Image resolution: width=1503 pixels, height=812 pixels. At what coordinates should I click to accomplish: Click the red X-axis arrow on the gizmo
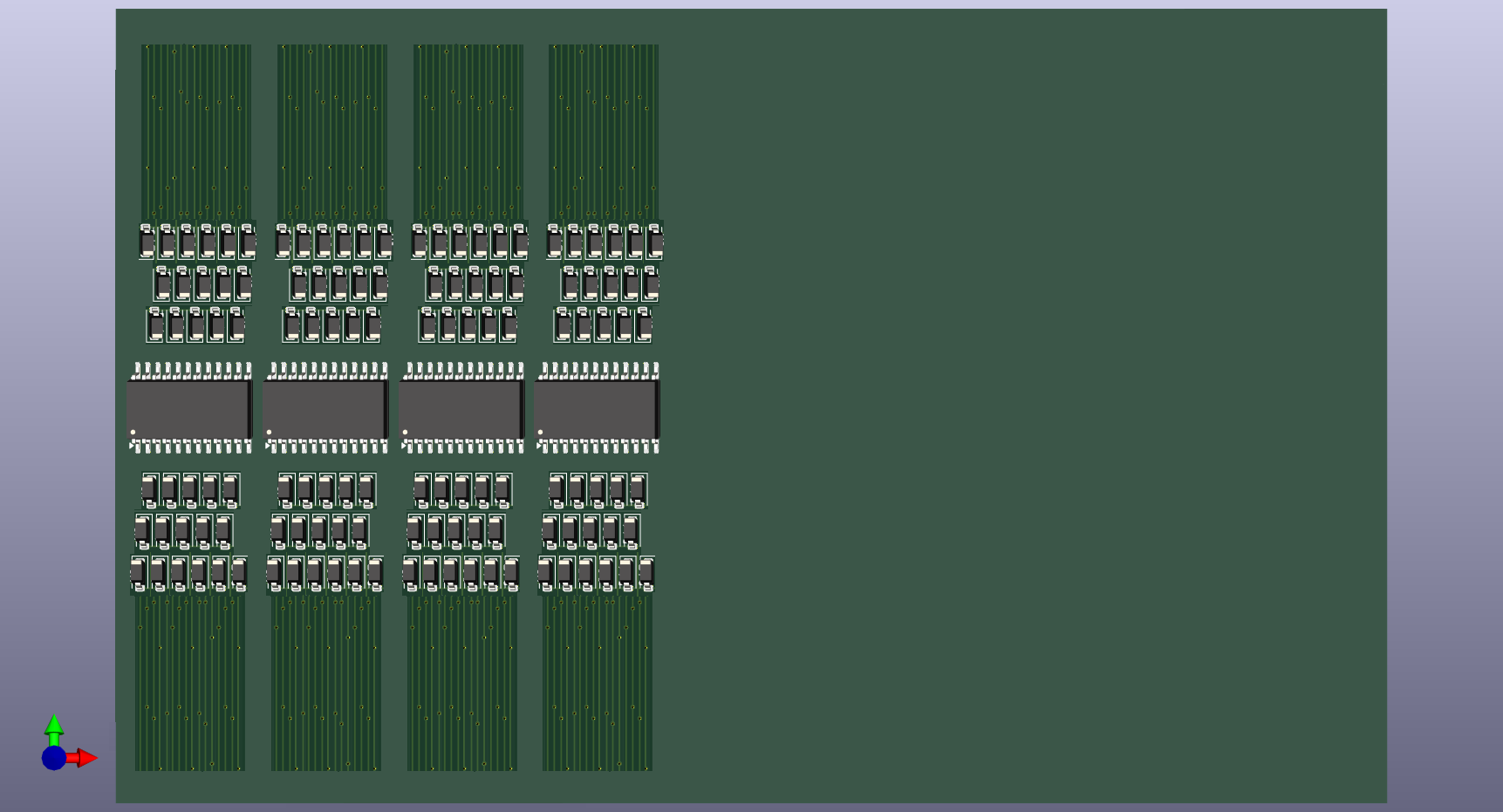(x=85, y=758)
